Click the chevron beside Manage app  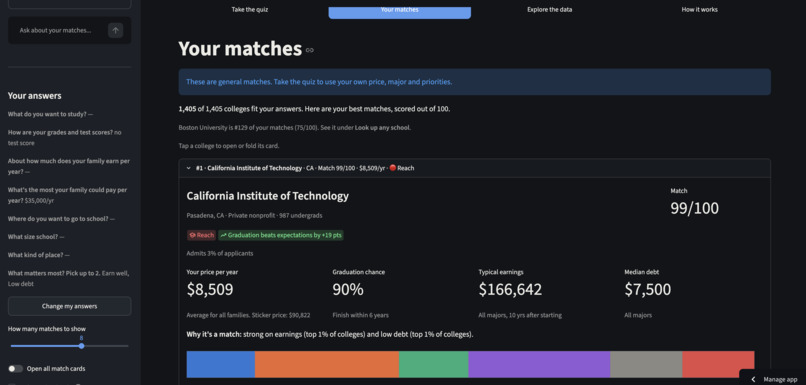coord(753,379)
